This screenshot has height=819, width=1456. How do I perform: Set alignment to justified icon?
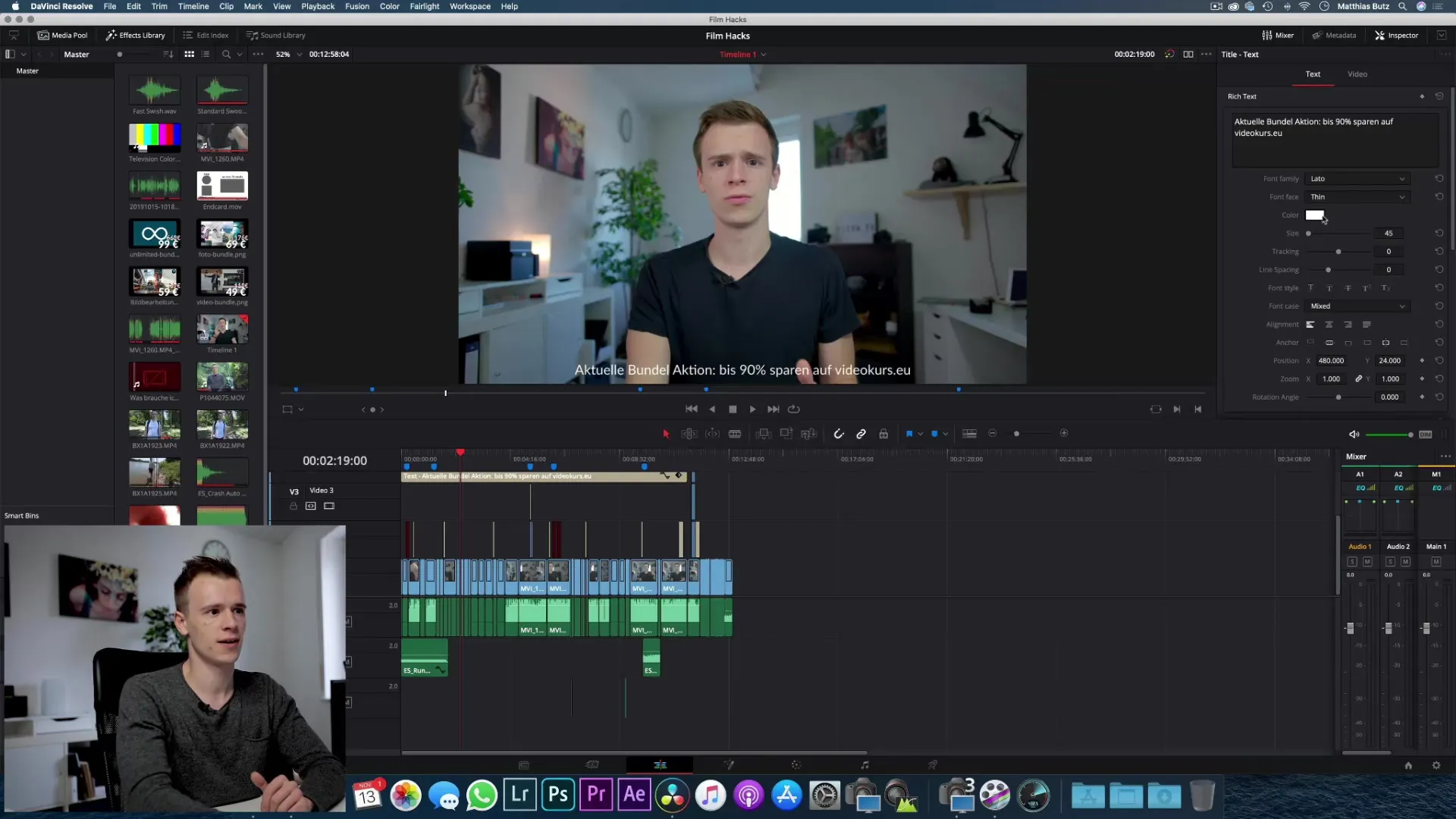[1367, 325]
